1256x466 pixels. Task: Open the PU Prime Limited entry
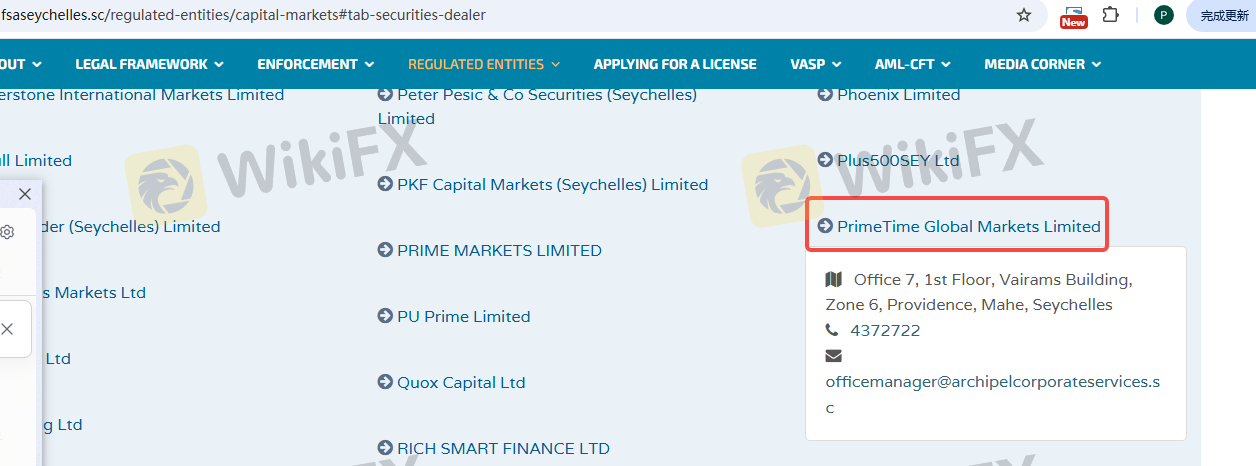point(463,316)
